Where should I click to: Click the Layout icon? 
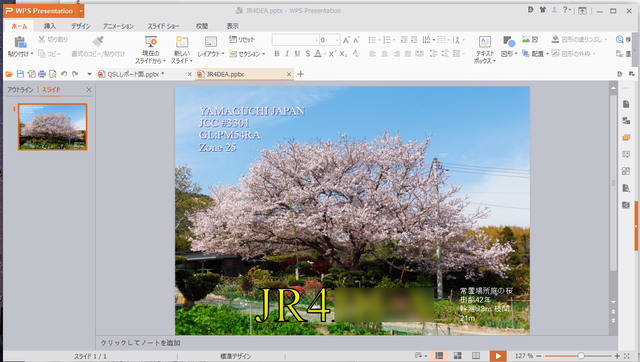[x=211, y=42]
